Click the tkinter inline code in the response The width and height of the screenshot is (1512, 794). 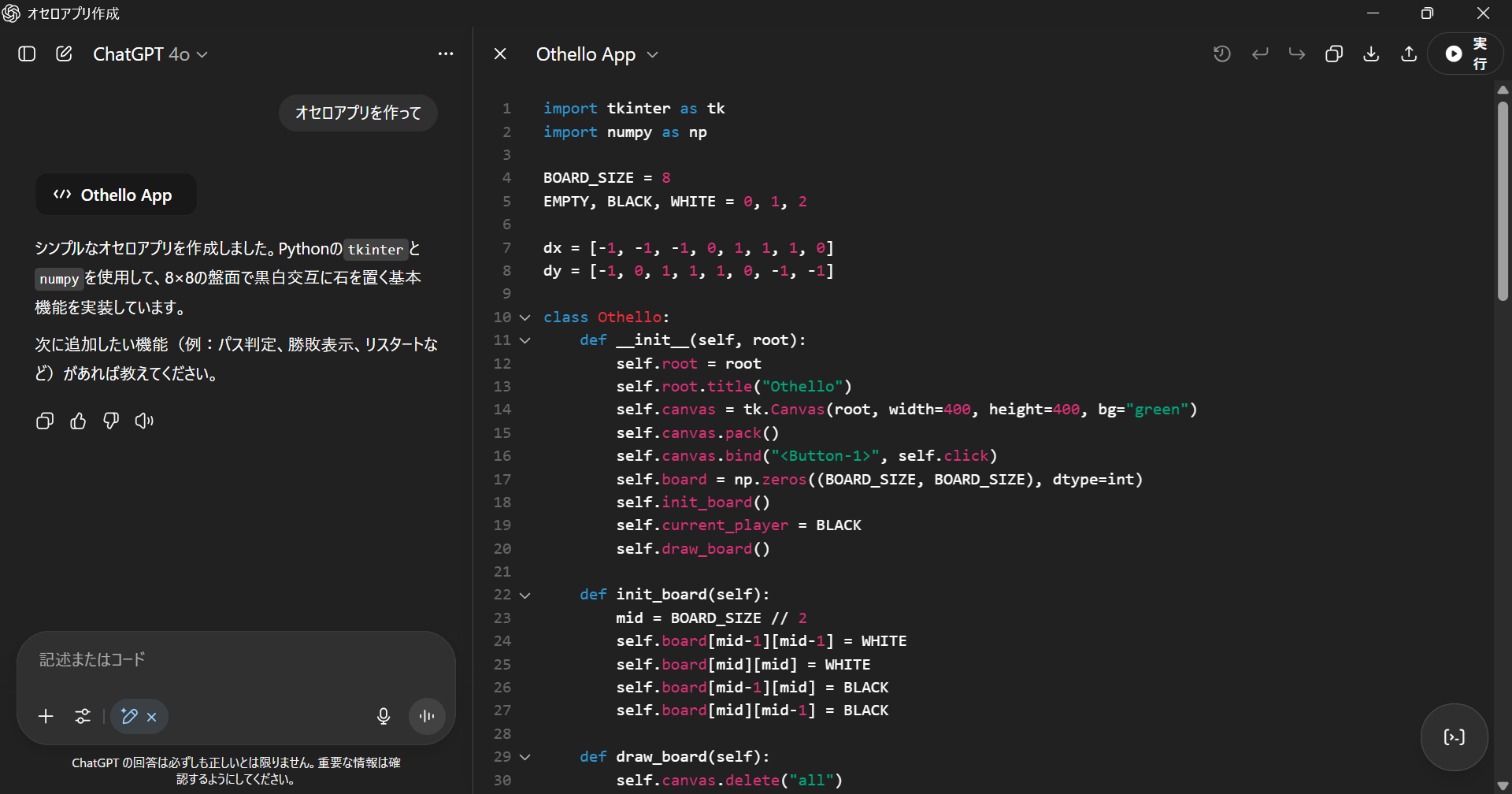tap(376, 250)
